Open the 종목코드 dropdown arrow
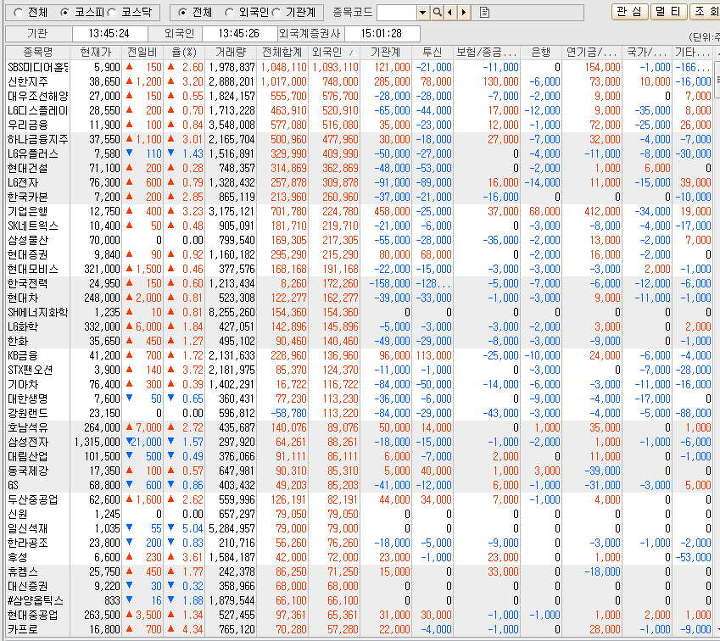Viewport: 720px width, 641px height. 423,12
